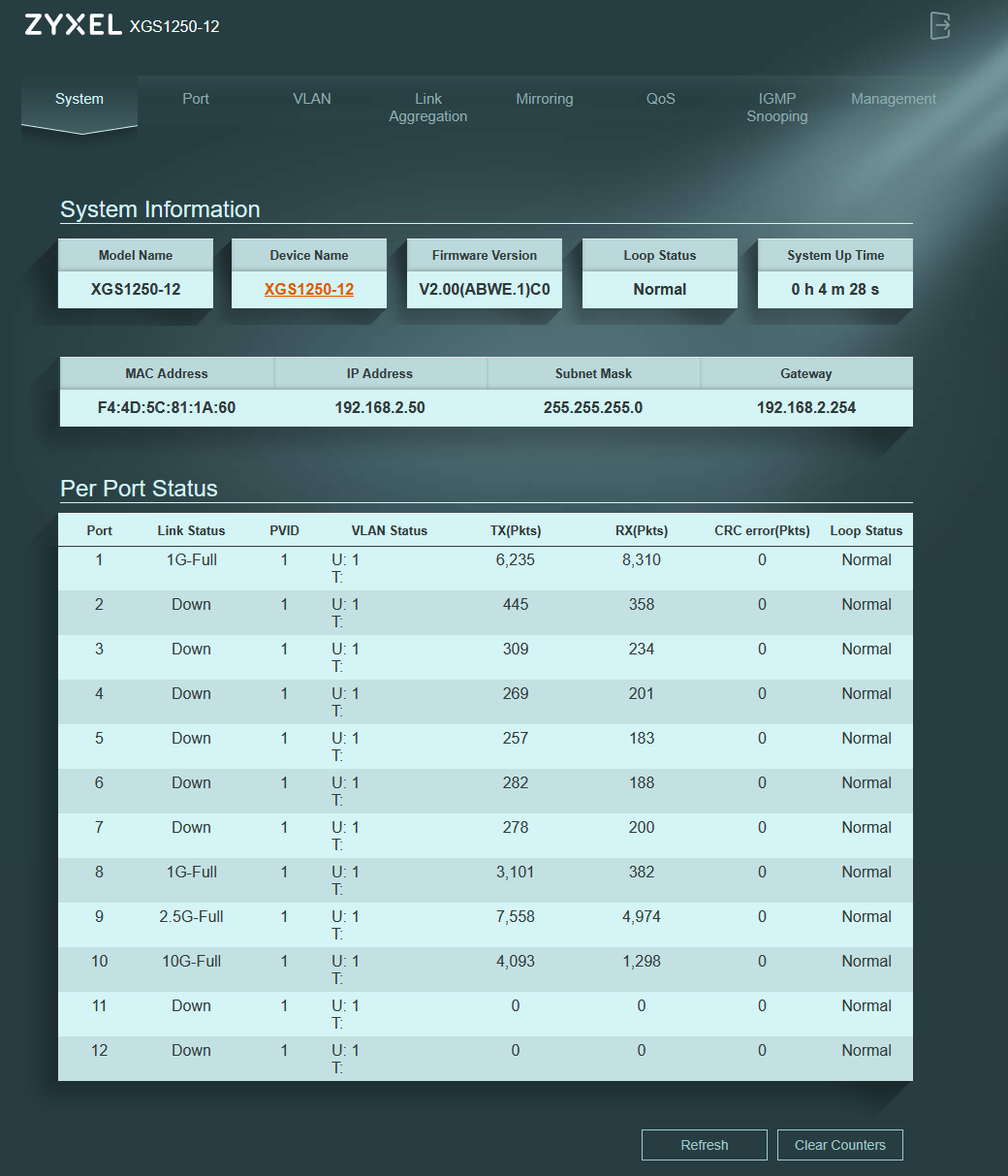The image size is (1008, 1176).
Task: Switch to the Port tab
Action: [x=196, y=99]
